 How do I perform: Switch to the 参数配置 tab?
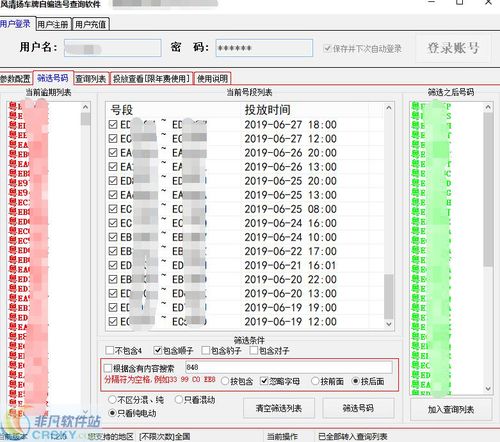[16, 79]
